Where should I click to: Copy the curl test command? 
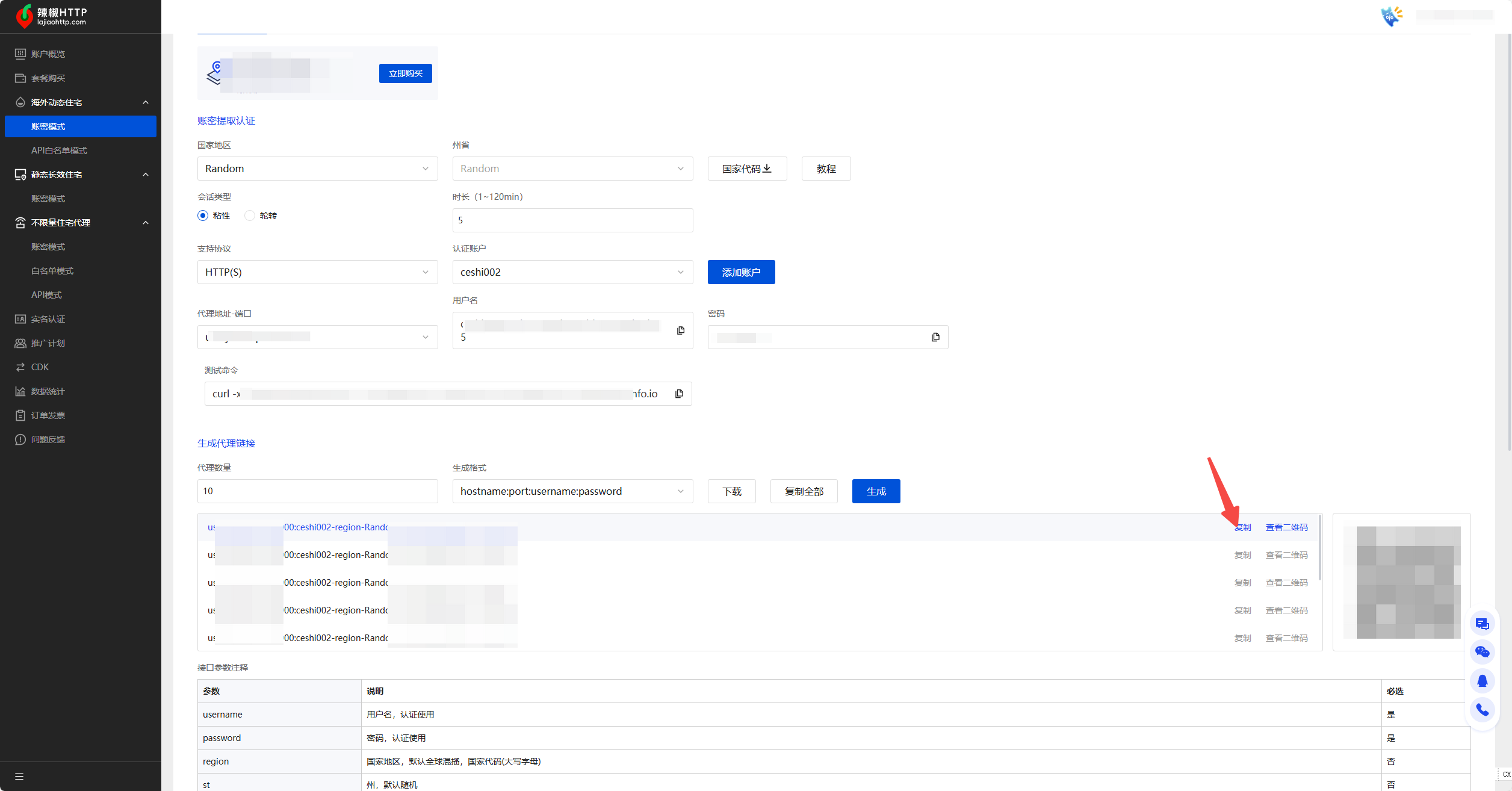[680, 394]
